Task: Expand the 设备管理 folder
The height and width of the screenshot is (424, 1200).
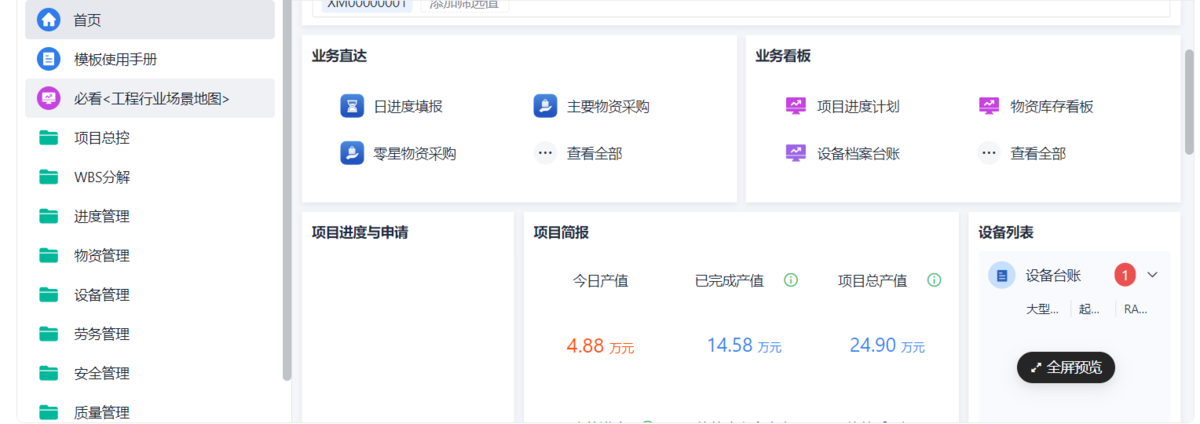Action: coord(150,295)
